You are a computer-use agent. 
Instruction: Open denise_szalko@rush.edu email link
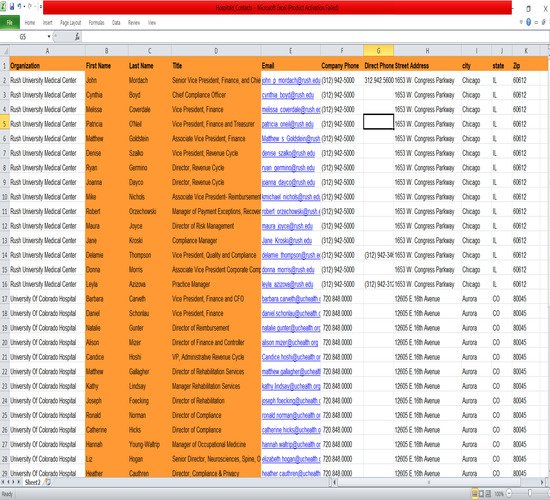(288, 153)
